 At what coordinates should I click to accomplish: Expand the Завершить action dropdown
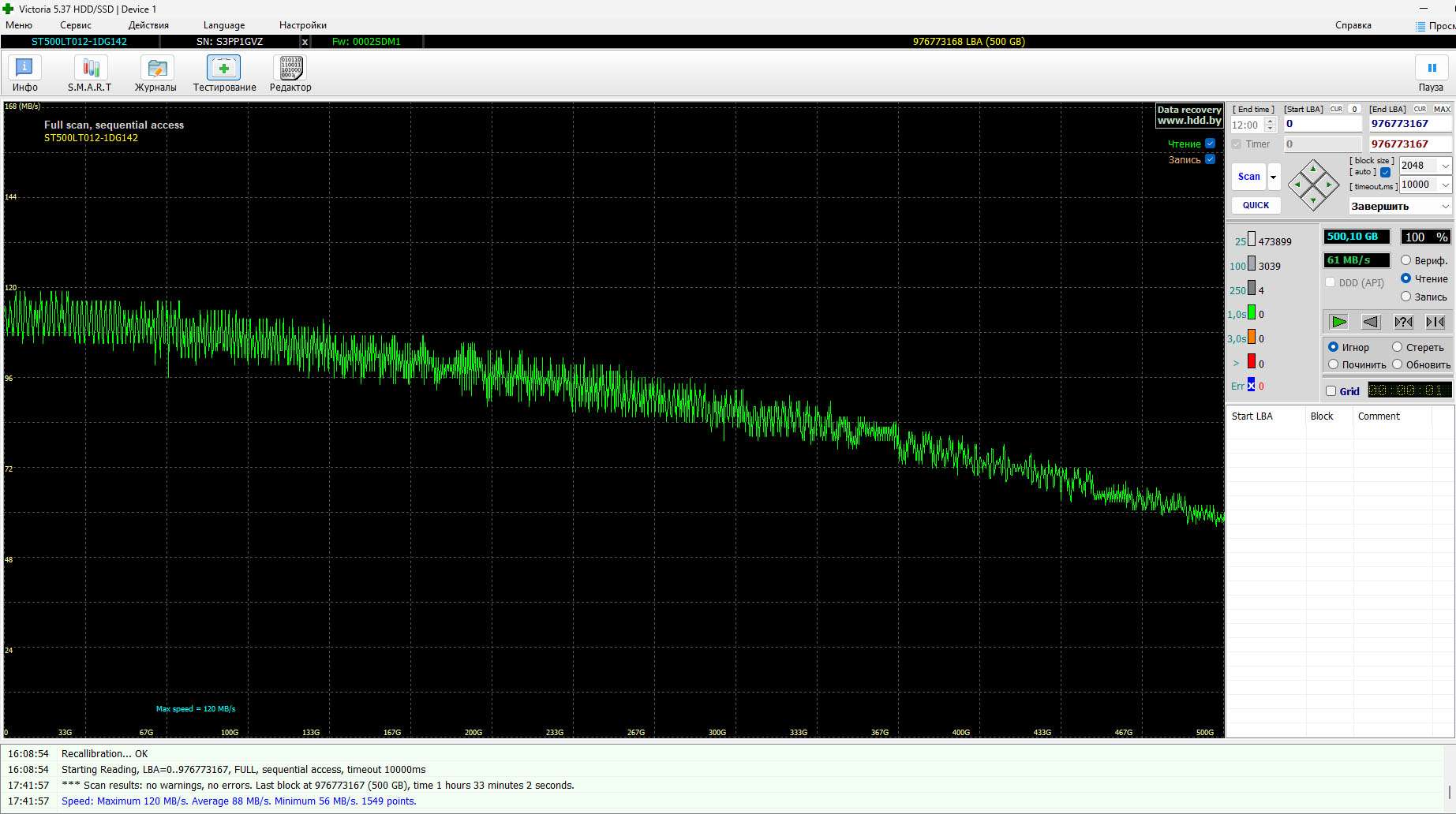tap(1445, 207)
